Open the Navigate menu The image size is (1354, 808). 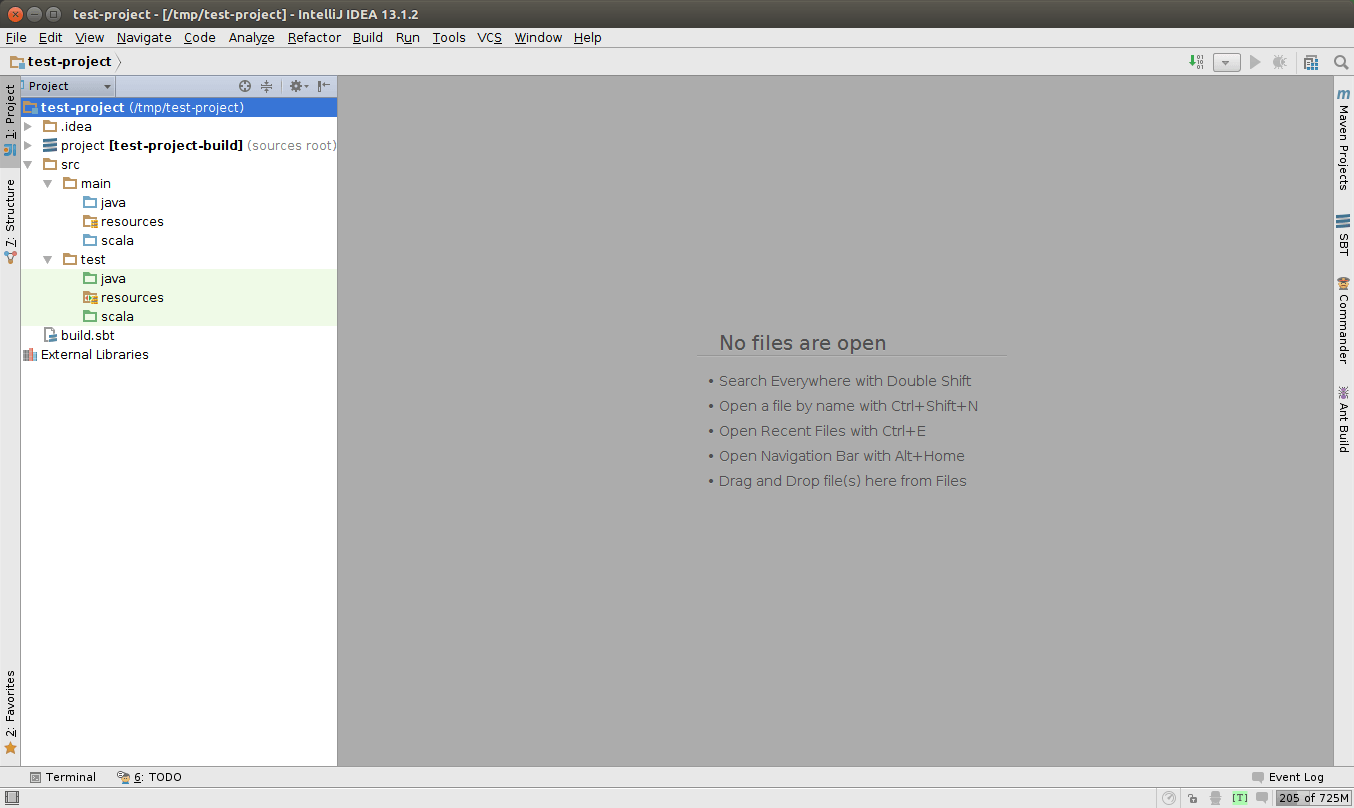tap(144, 37)
